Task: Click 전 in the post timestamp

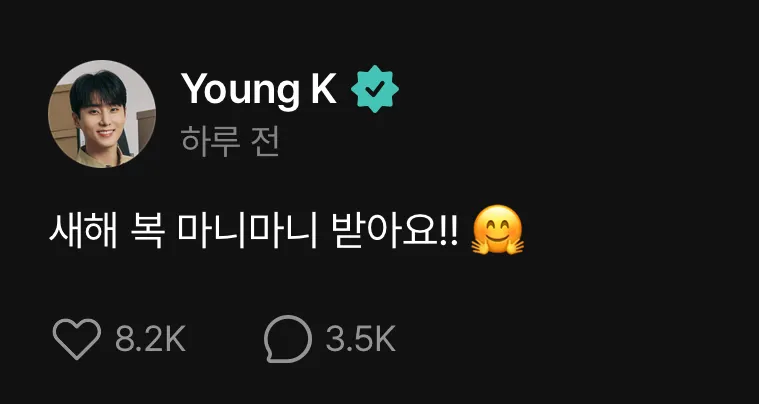Action: point(265,142)
